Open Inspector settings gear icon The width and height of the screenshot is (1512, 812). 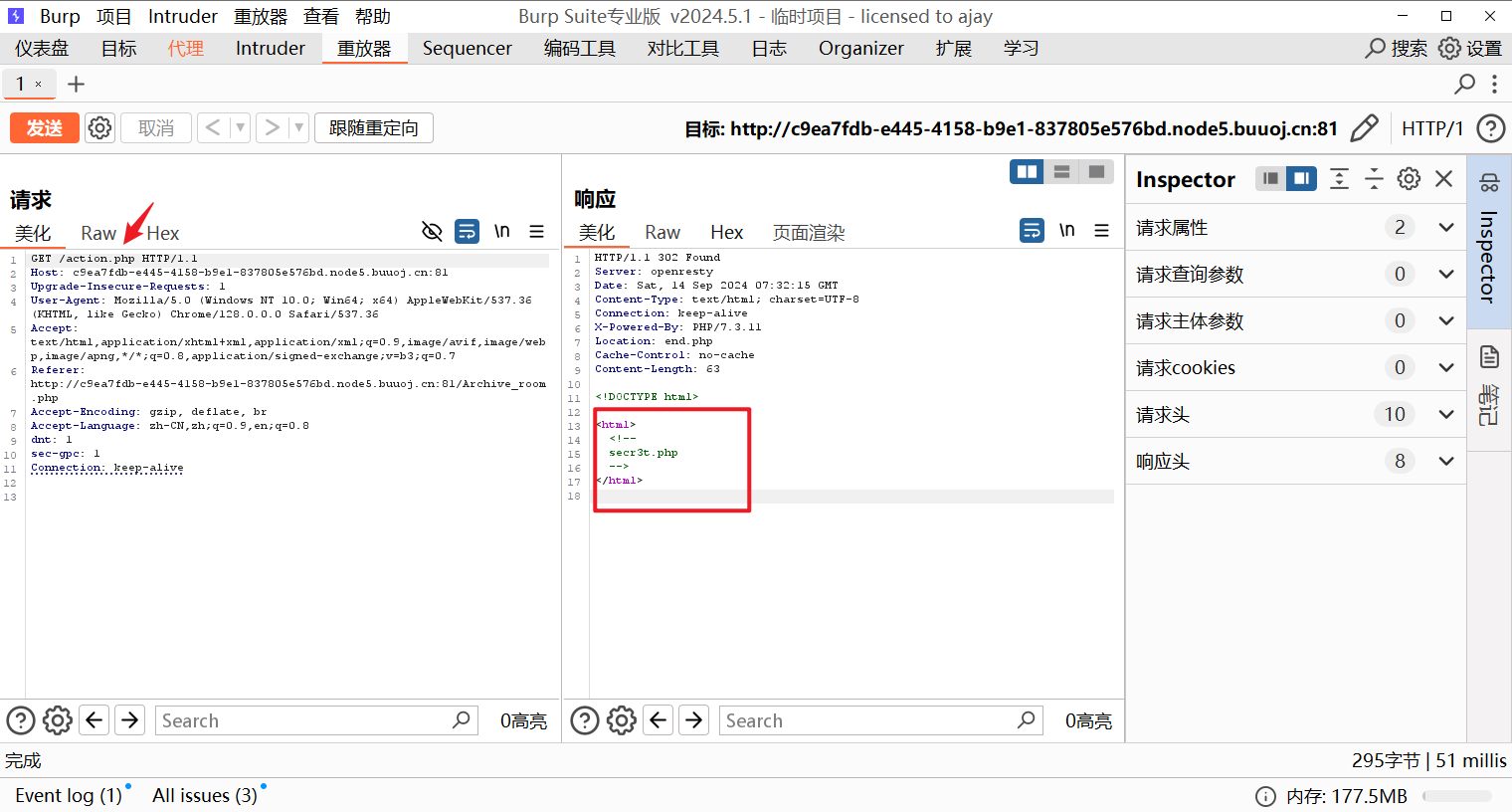(x=1409, y=179)
